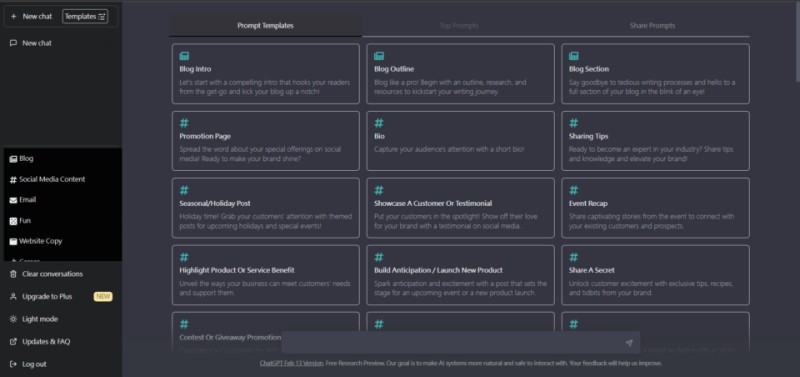The height and width of the screenshot is (377, 800).
Task: Open the Blog Outline template title
Action: click(394, 69)
